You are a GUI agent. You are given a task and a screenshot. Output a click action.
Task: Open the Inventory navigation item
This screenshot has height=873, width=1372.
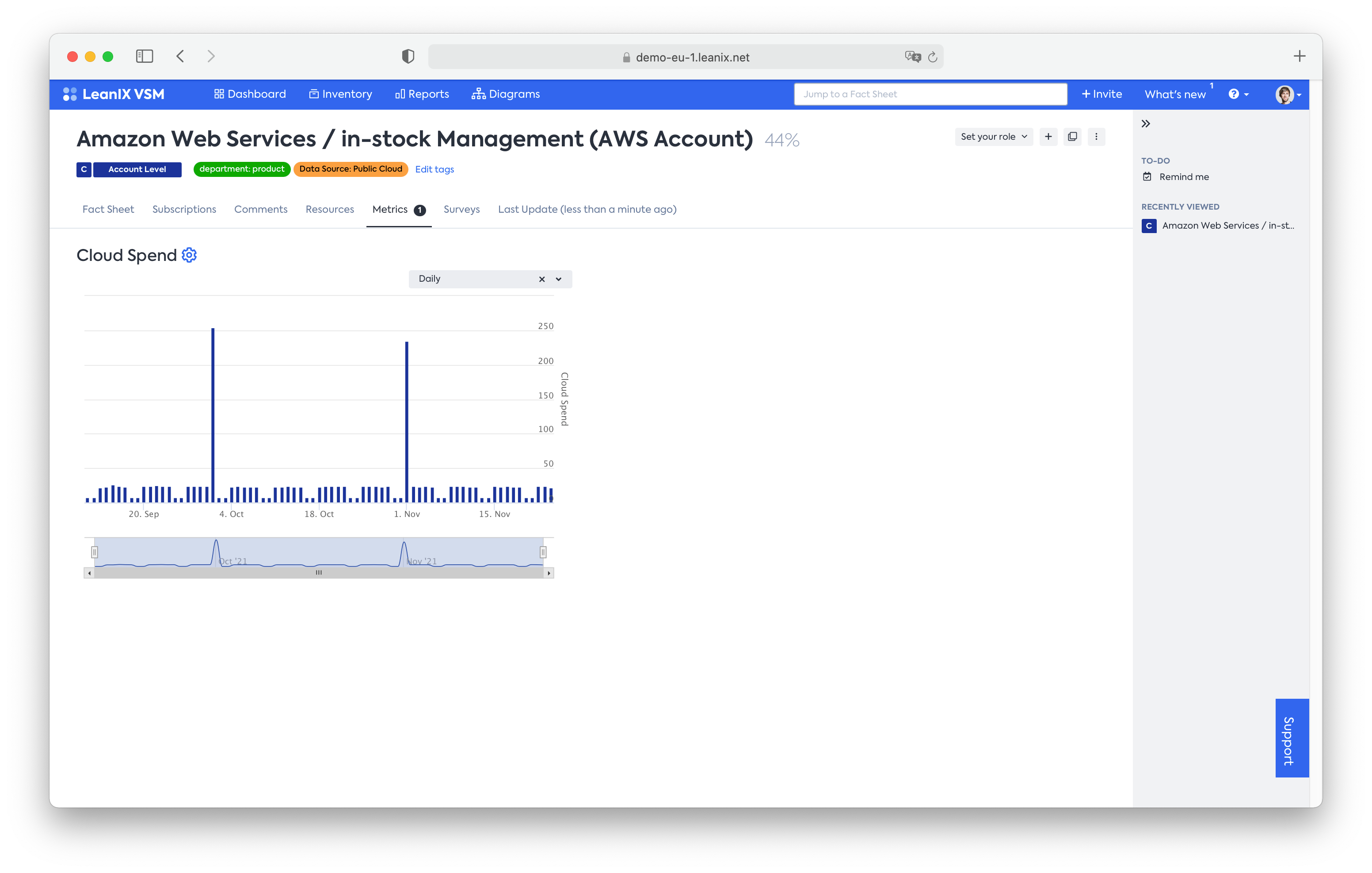[x=340, y=94]
